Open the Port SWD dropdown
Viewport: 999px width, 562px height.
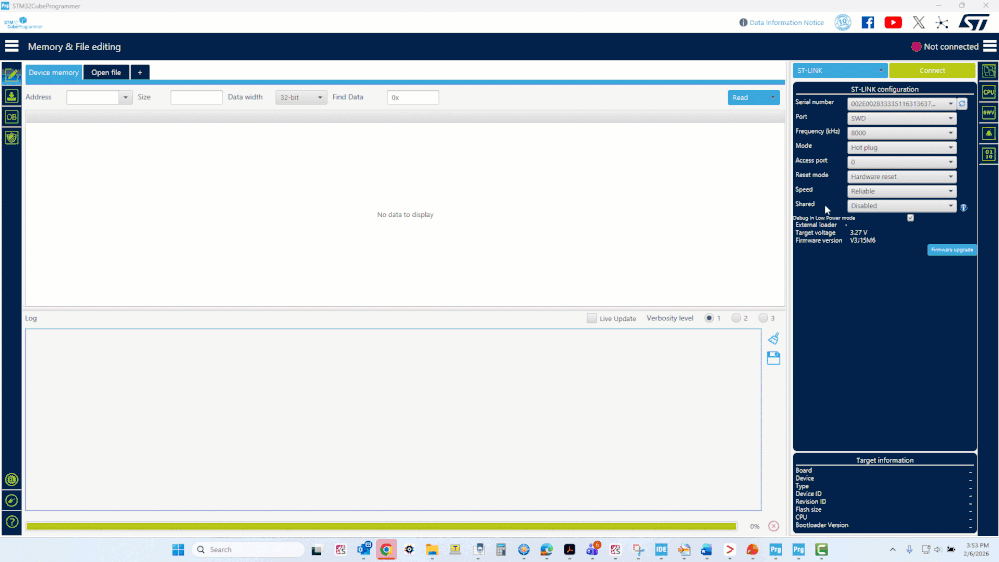point(902,119)
